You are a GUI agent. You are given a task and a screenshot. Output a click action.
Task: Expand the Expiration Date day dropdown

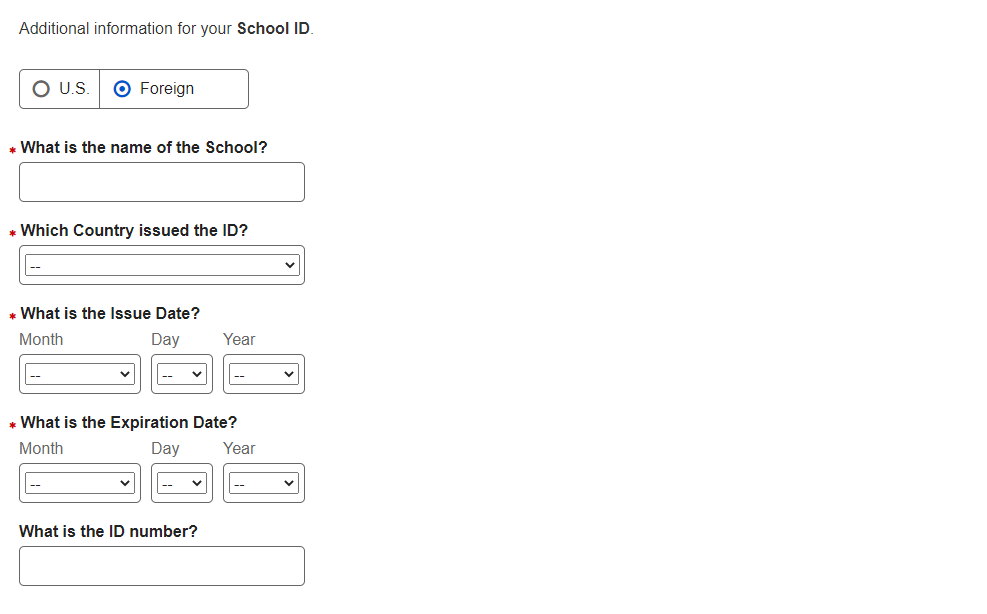(182, 483)
